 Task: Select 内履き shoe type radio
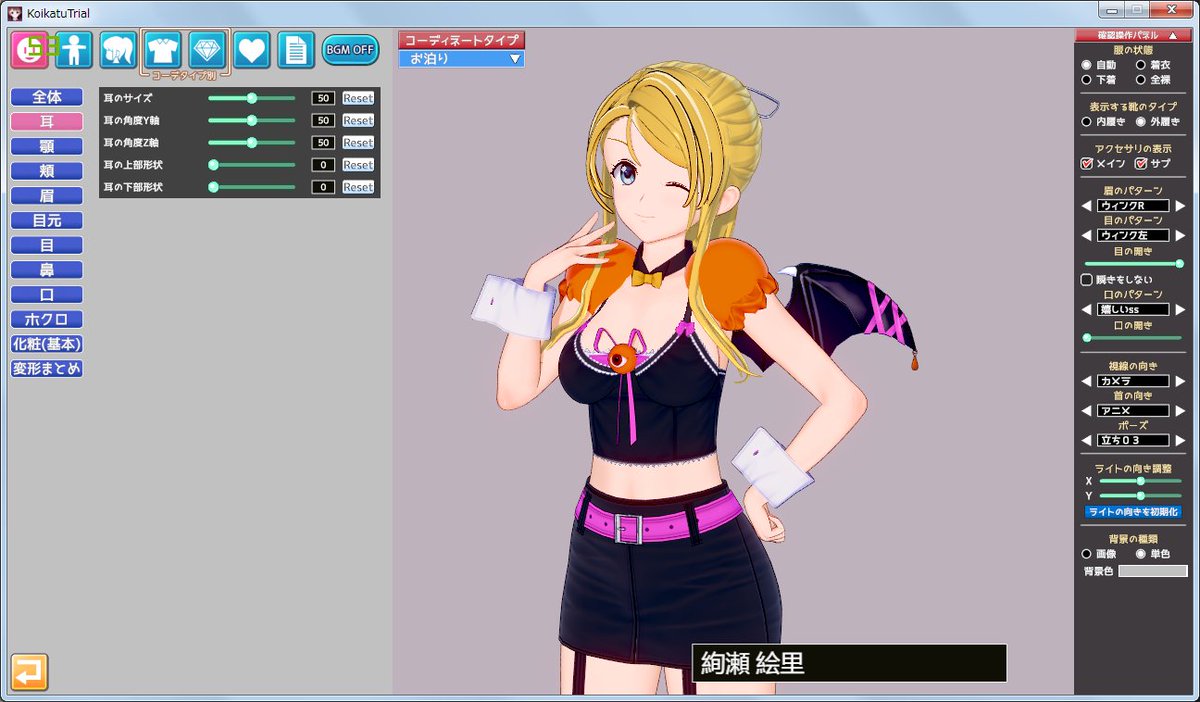pyautogui.click(x=1087, y=121)
